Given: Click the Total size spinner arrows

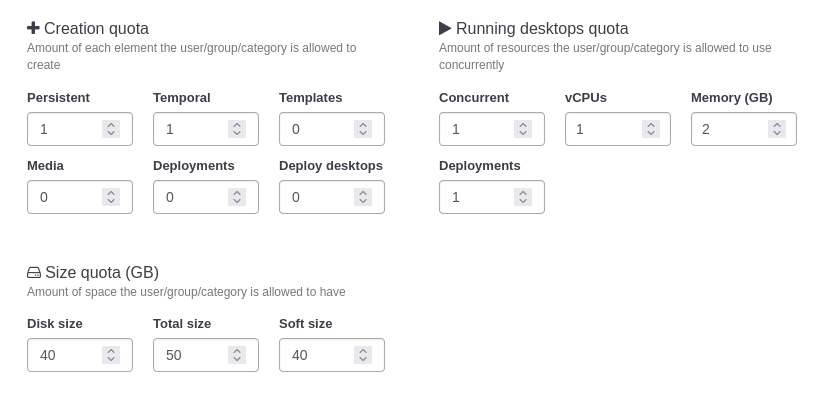Looking at the screenshot, I should click(x=237, y=355).
